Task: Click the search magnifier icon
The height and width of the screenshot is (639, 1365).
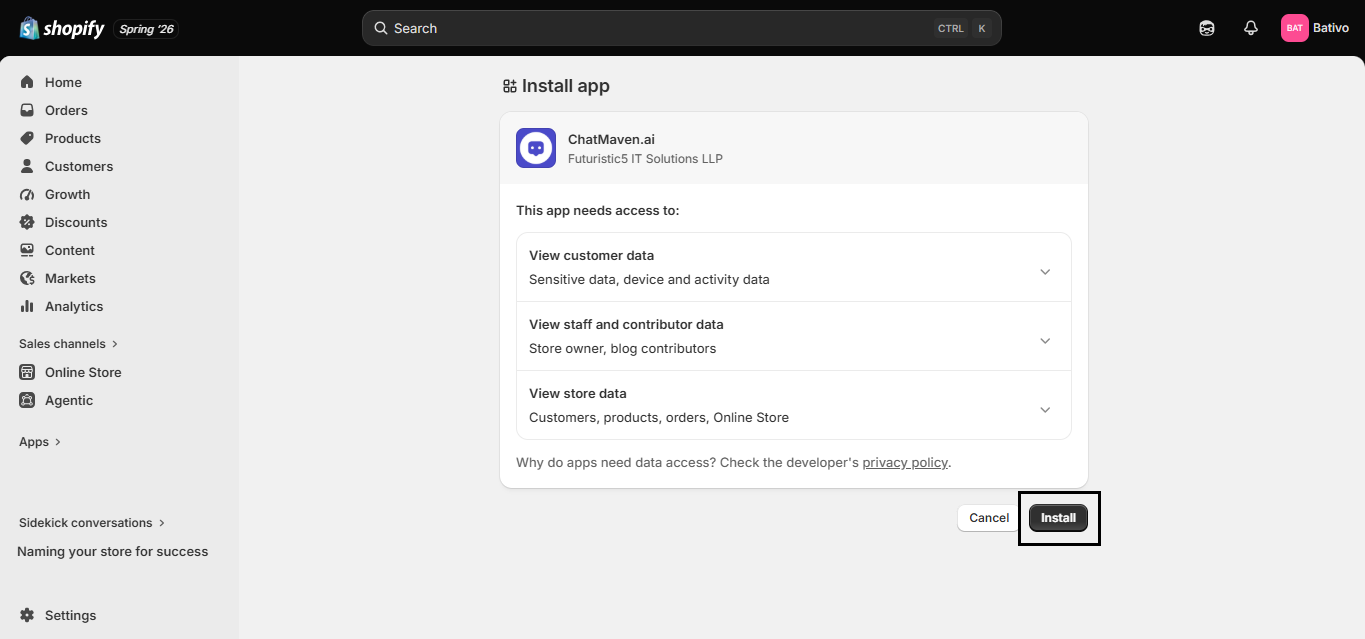Action: (381, 28)
